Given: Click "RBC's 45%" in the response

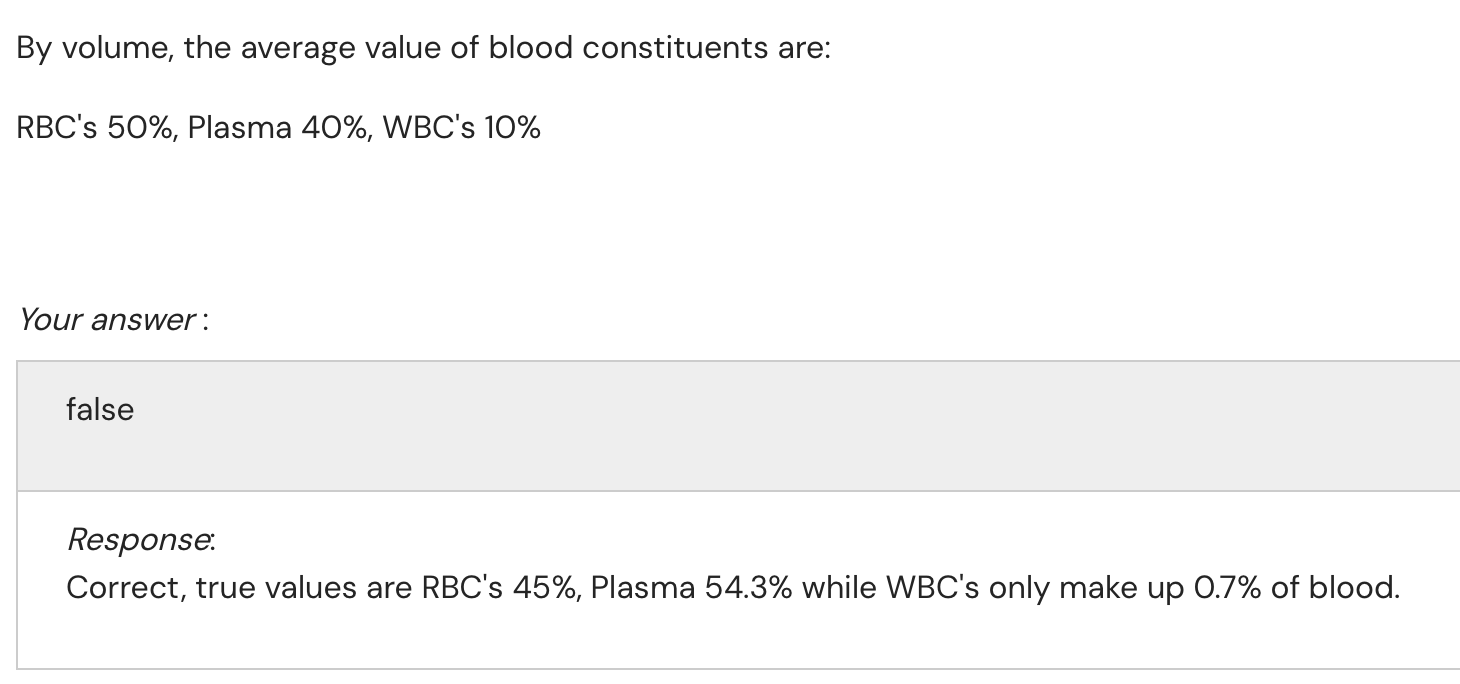Looking at the screenshot, I should pos(495,588).
